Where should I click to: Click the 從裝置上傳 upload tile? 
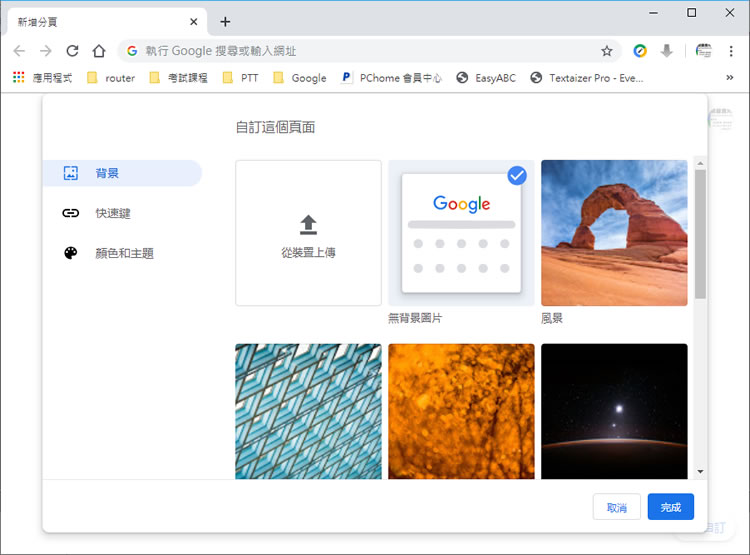click(x=309, y=233)
